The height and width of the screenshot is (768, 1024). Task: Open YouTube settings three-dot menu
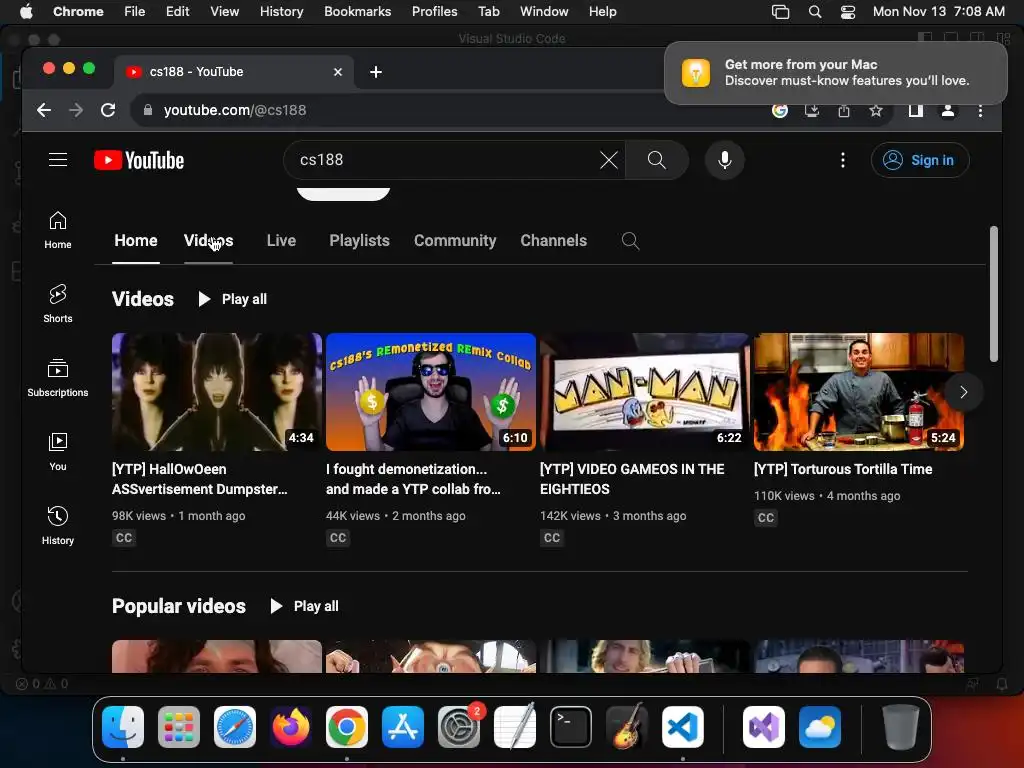tap(842, 160)
